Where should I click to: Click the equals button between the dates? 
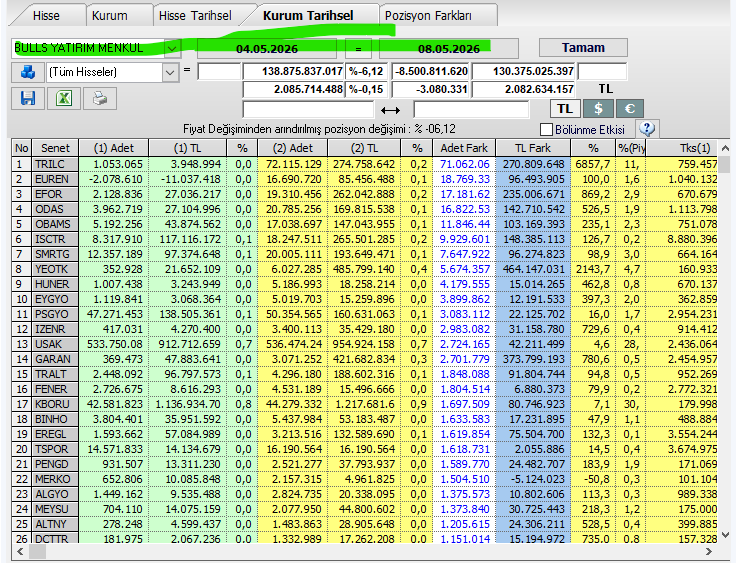358,49
